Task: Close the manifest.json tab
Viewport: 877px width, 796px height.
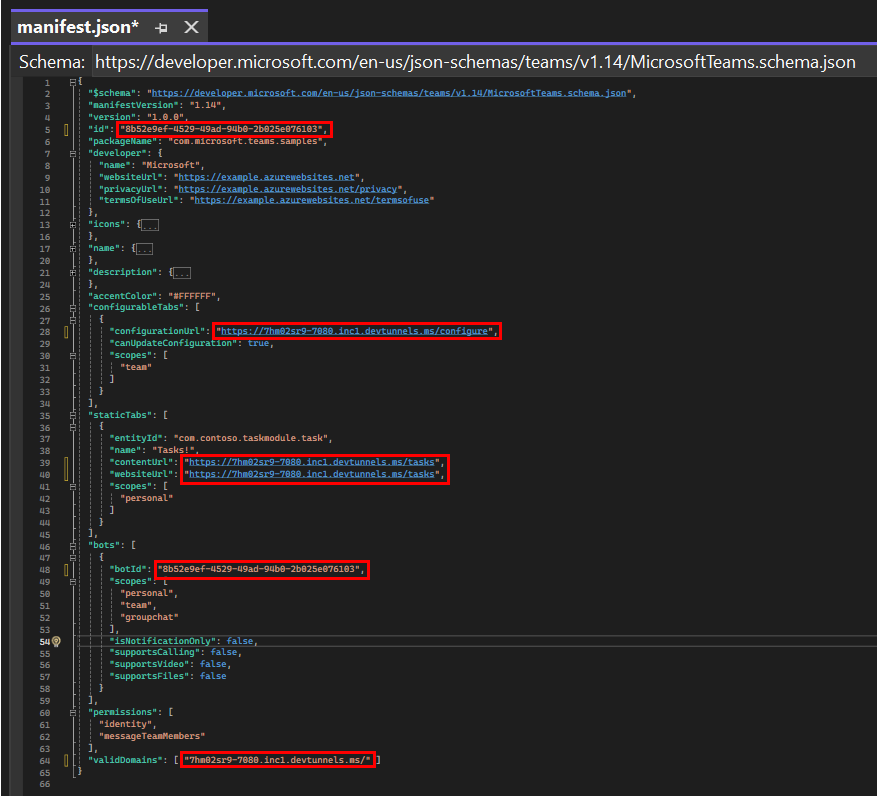Action: point(191,27)
